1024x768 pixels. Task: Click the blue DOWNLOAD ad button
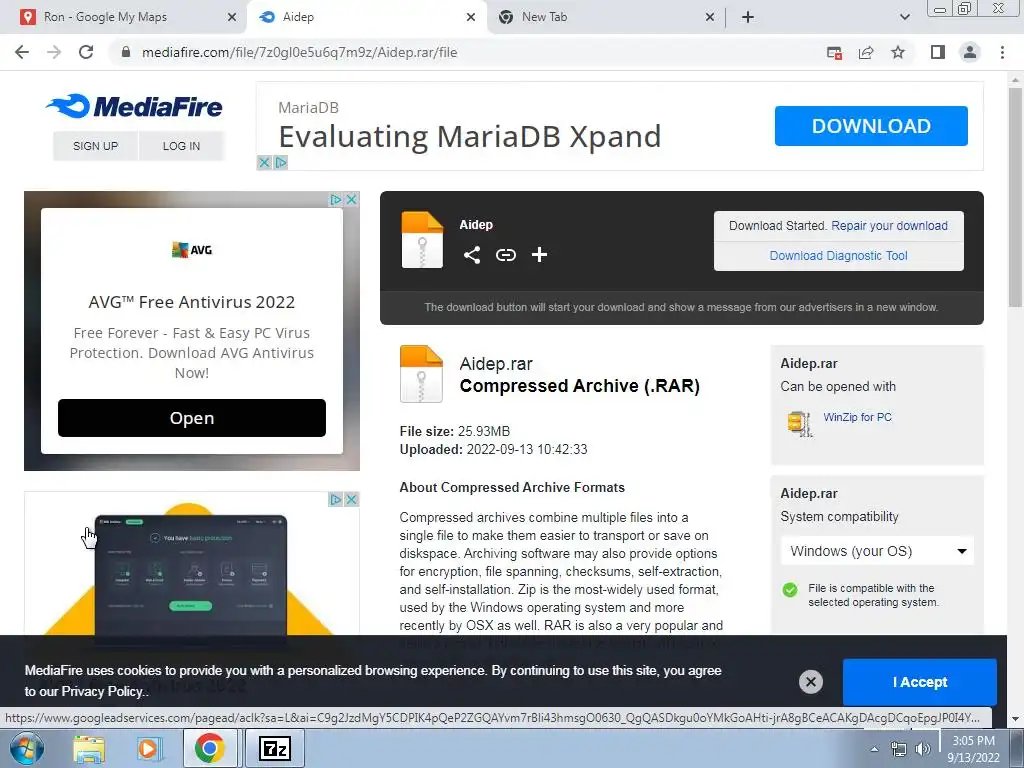point(871,126)
